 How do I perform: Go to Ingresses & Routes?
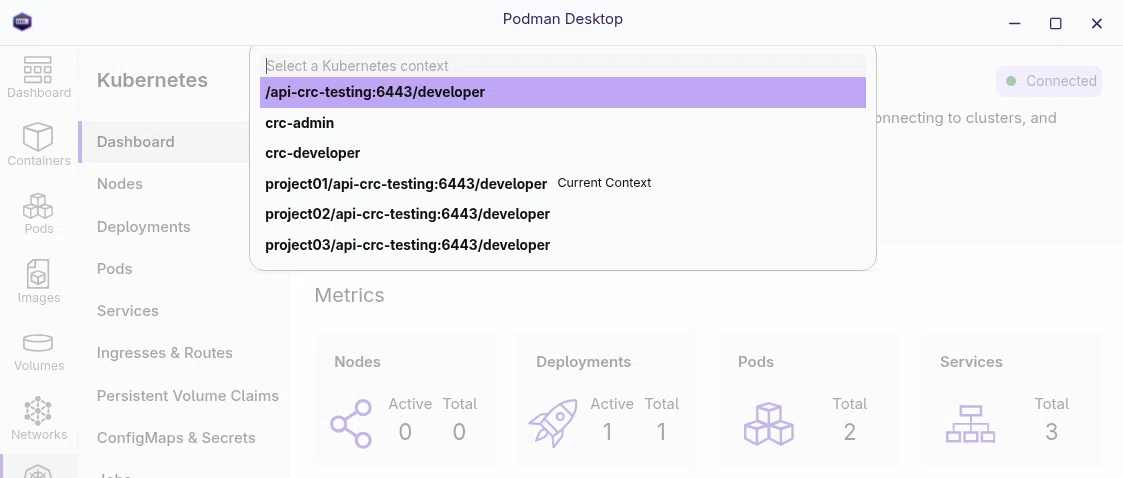coord(165,353)
